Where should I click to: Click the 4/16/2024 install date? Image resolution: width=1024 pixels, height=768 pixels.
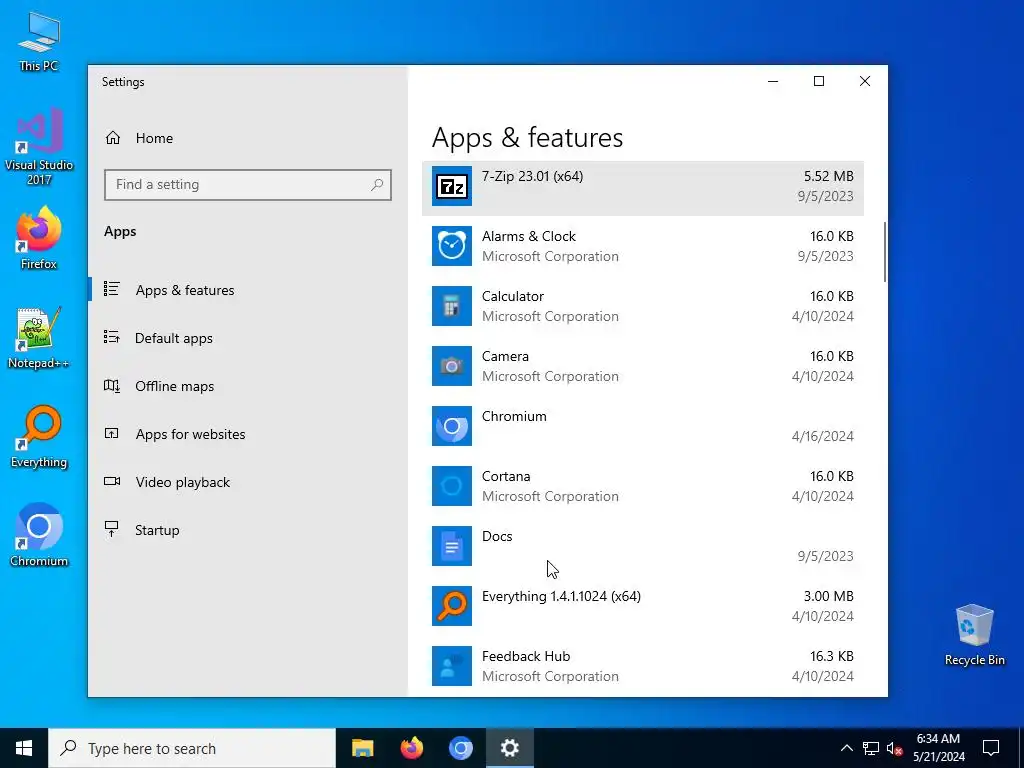click(x=822, y=436)
